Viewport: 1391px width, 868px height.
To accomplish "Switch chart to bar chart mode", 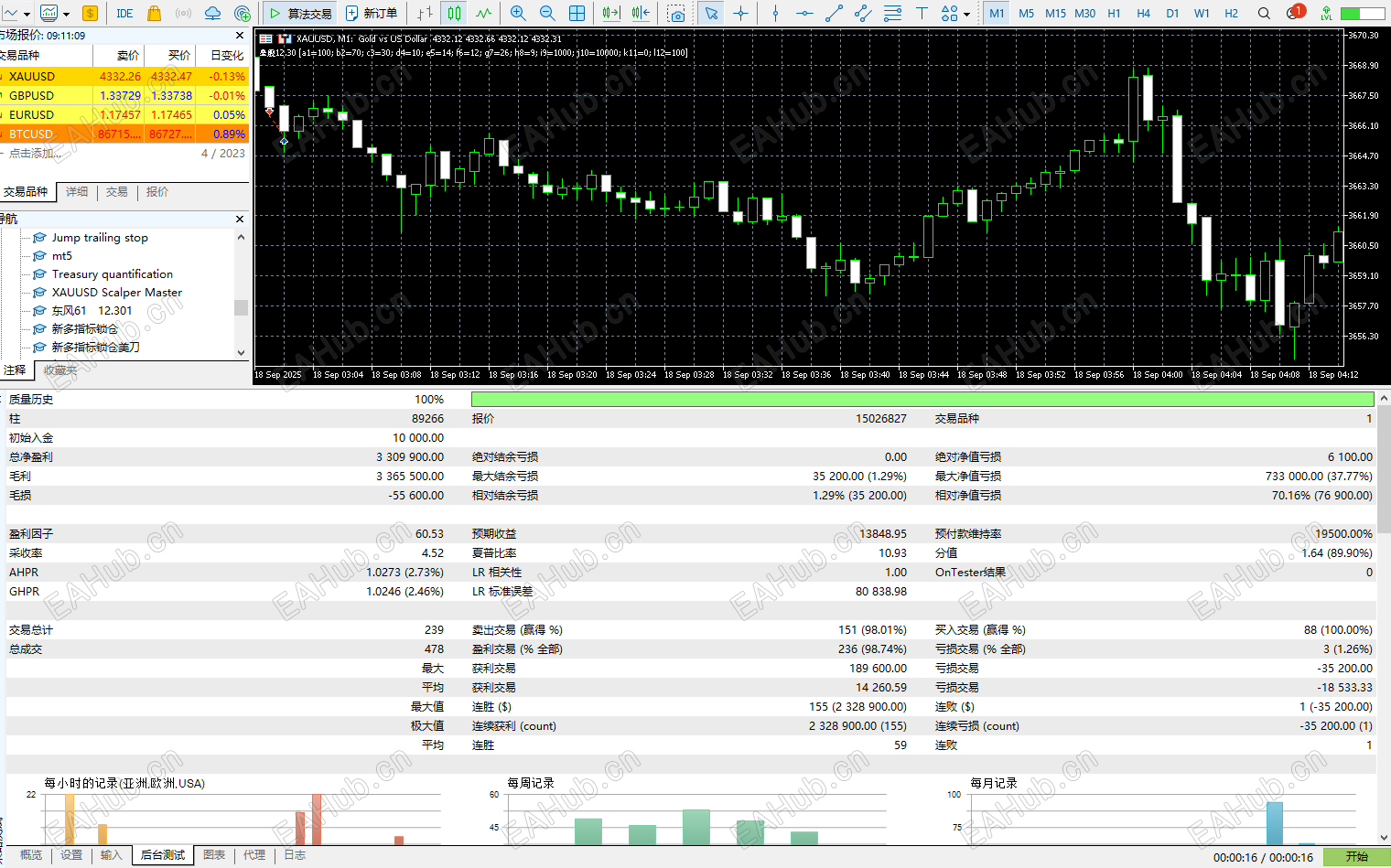I will point(426,13).
